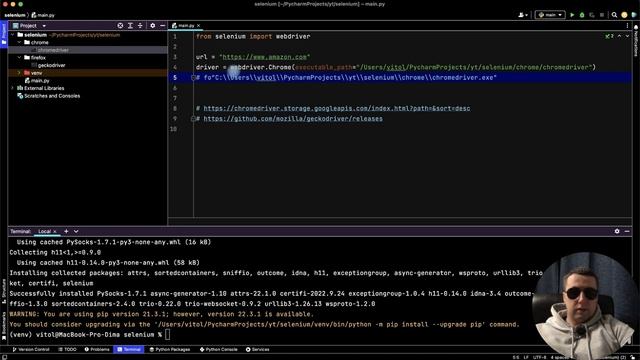Image resolution: width=640 pixels, height=360 pixels.
Task: Open the user account icon in toolbar
Action: [x=523, y=15]
